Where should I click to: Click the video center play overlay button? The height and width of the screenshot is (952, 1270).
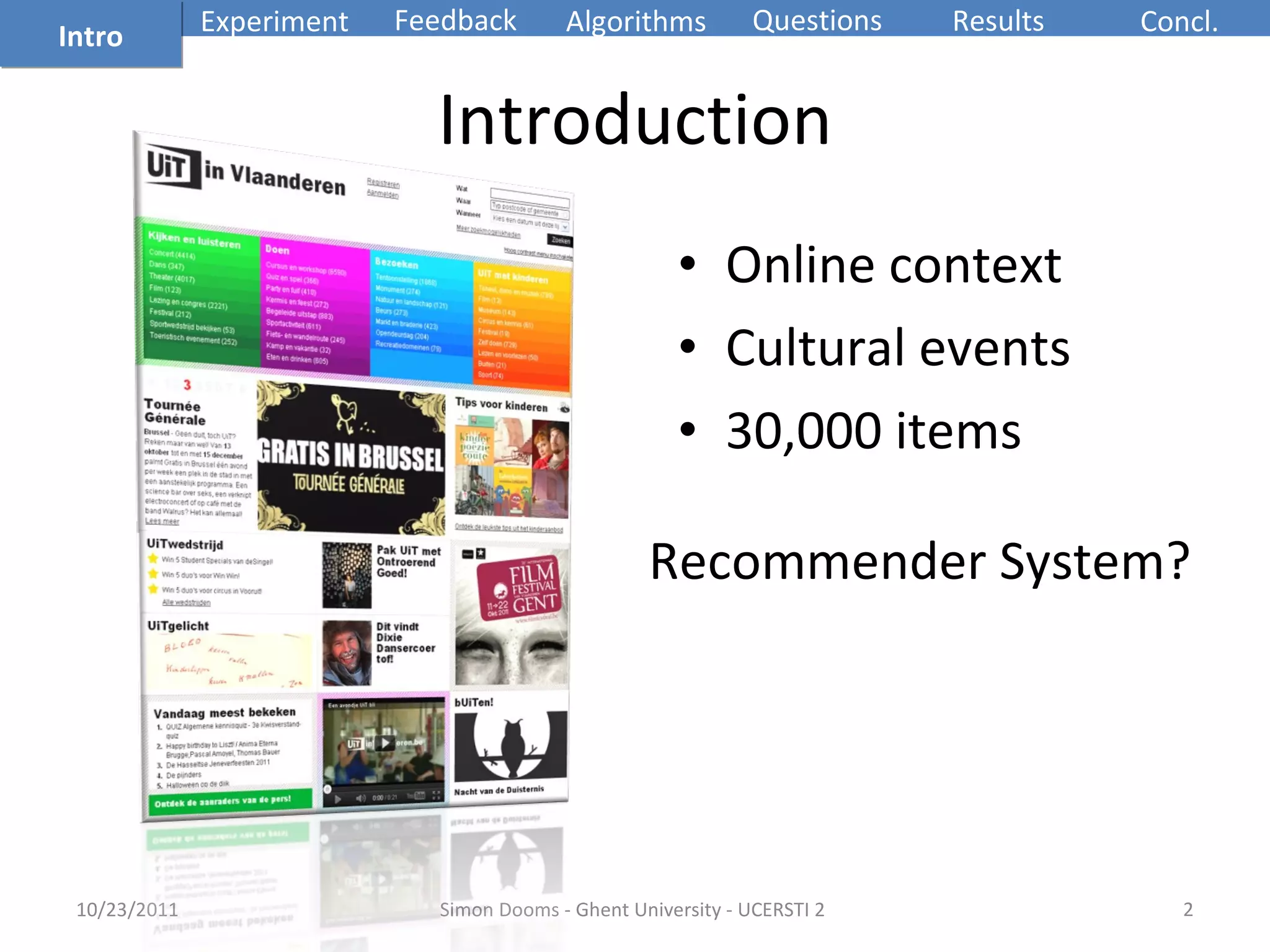(x=386, y=743)
